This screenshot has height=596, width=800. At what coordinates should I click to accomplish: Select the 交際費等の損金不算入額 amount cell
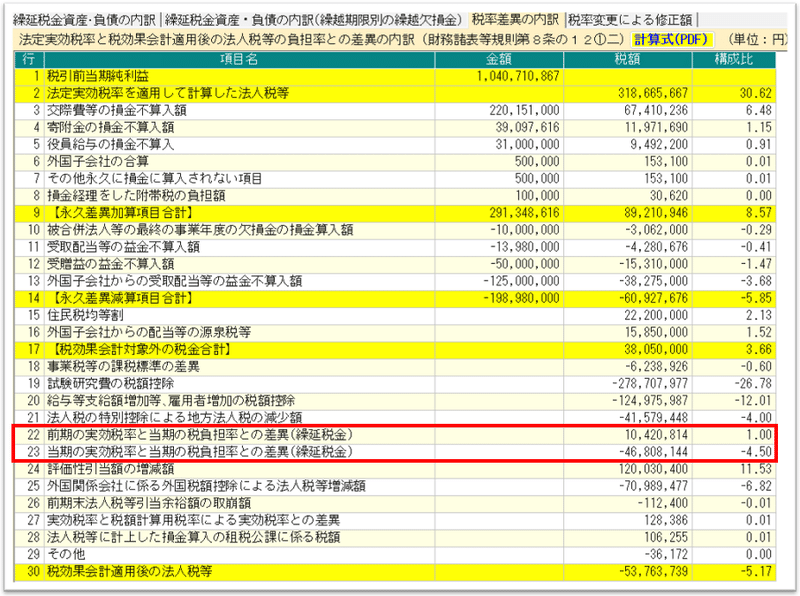coord(499,110)
